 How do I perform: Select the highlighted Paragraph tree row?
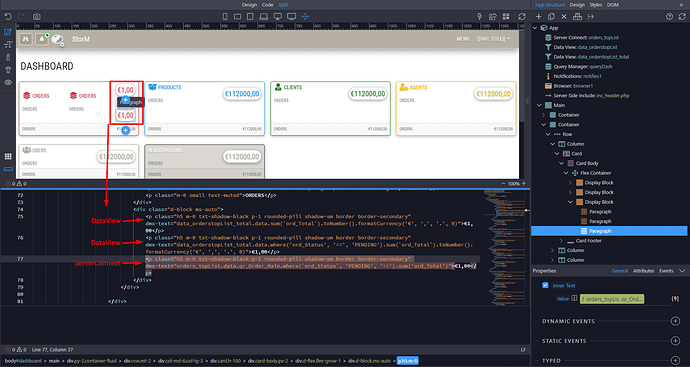click(x=609, y=231)
